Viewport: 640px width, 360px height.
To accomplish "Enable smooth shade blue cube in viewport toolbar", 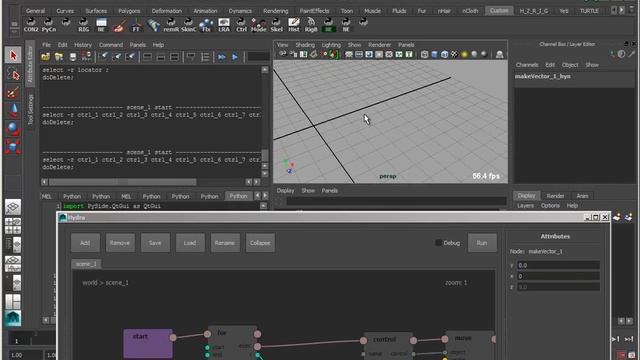I will point(435,54).
